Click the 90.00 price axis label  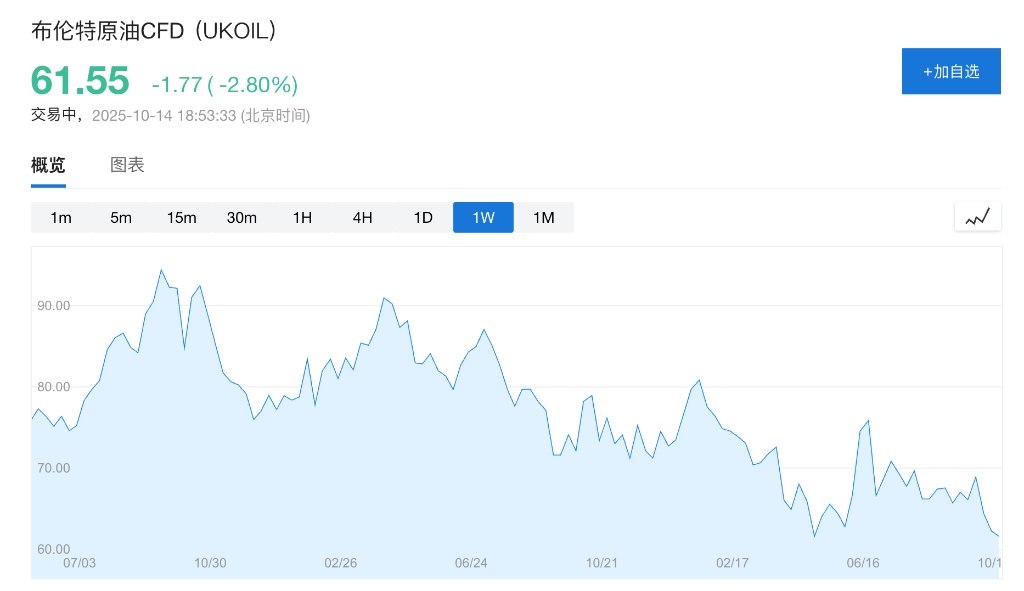tap(53, 305)
